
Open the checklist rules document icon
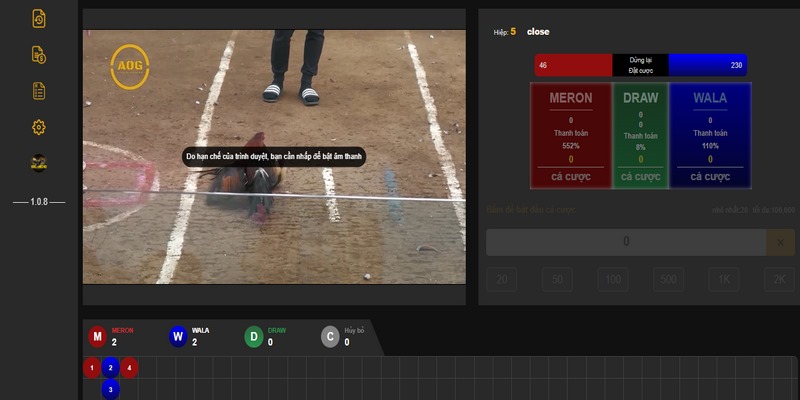coord(39,91)
